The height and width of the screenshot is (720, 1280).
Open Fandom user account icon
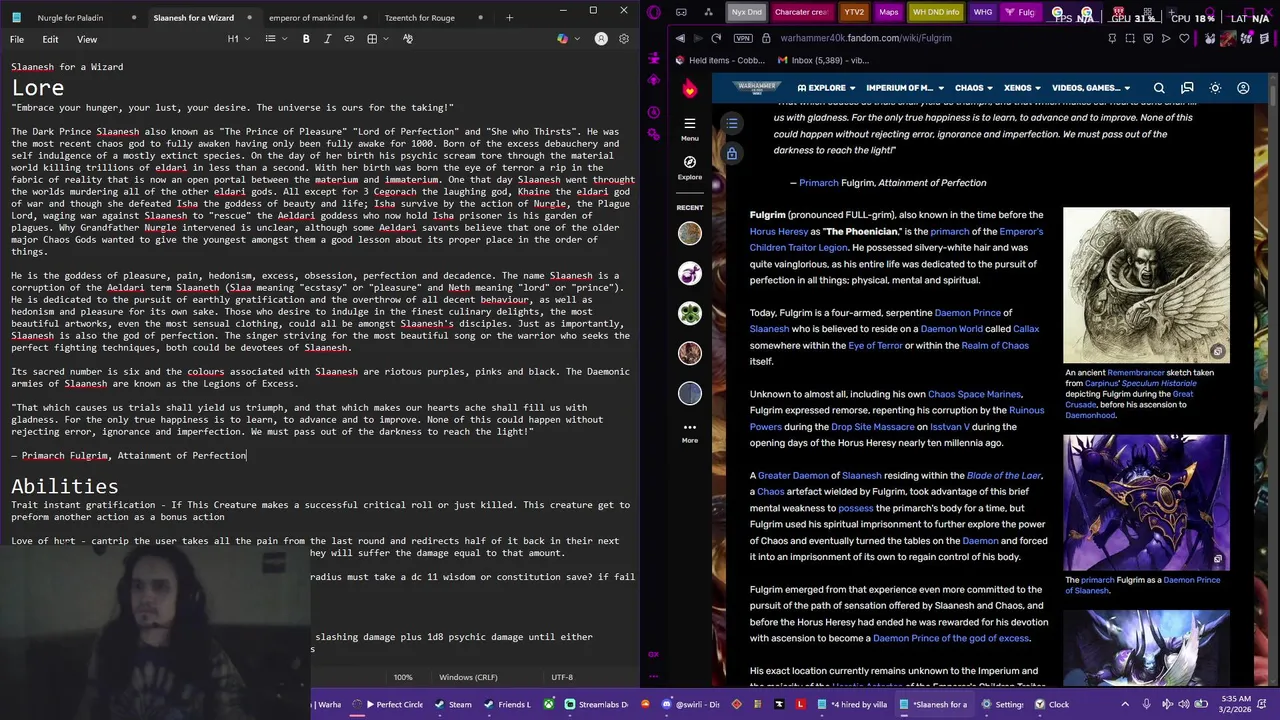click(1243, 88)
